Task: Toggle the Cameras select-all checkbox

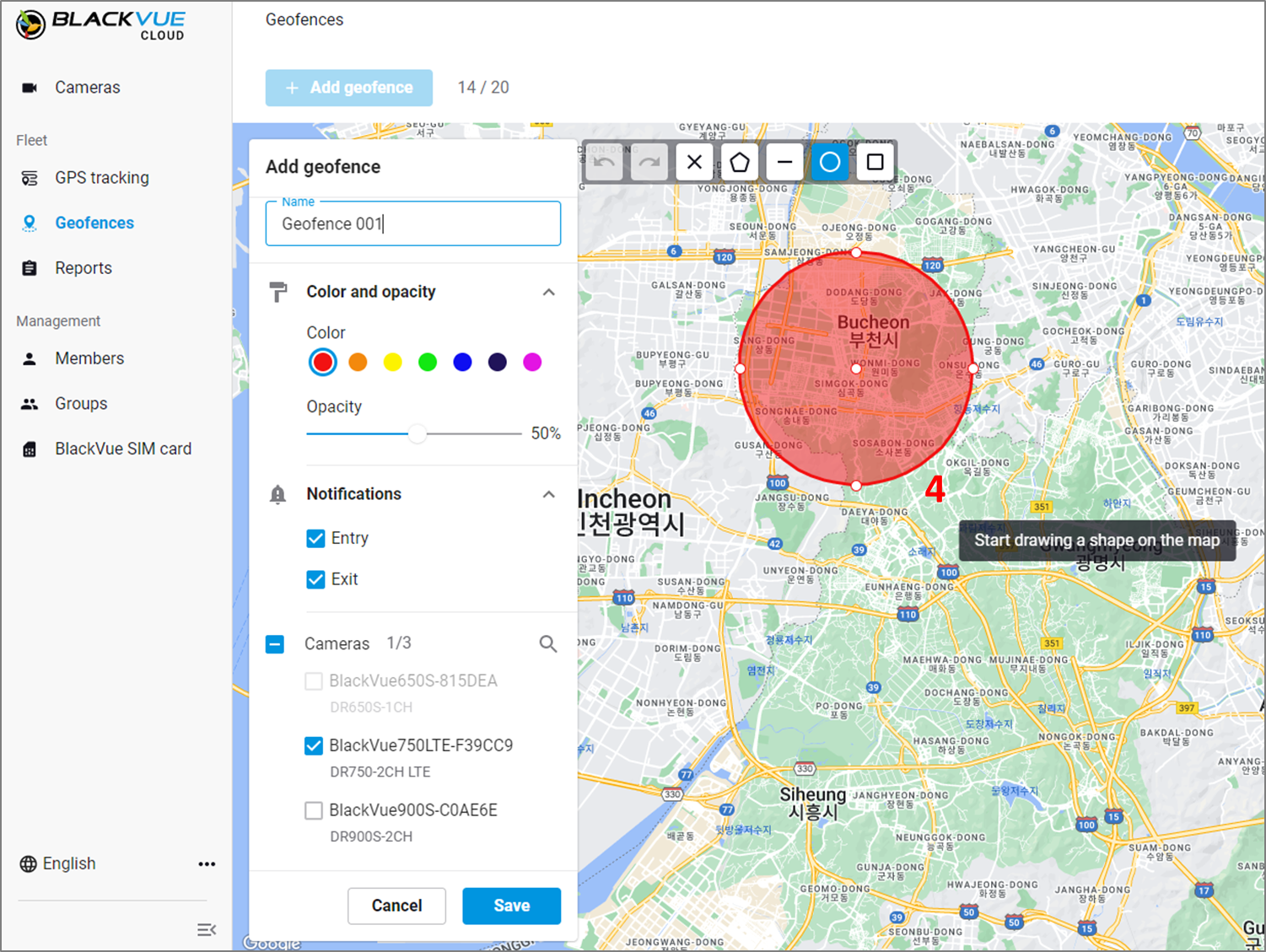Action: pos(275,645)
